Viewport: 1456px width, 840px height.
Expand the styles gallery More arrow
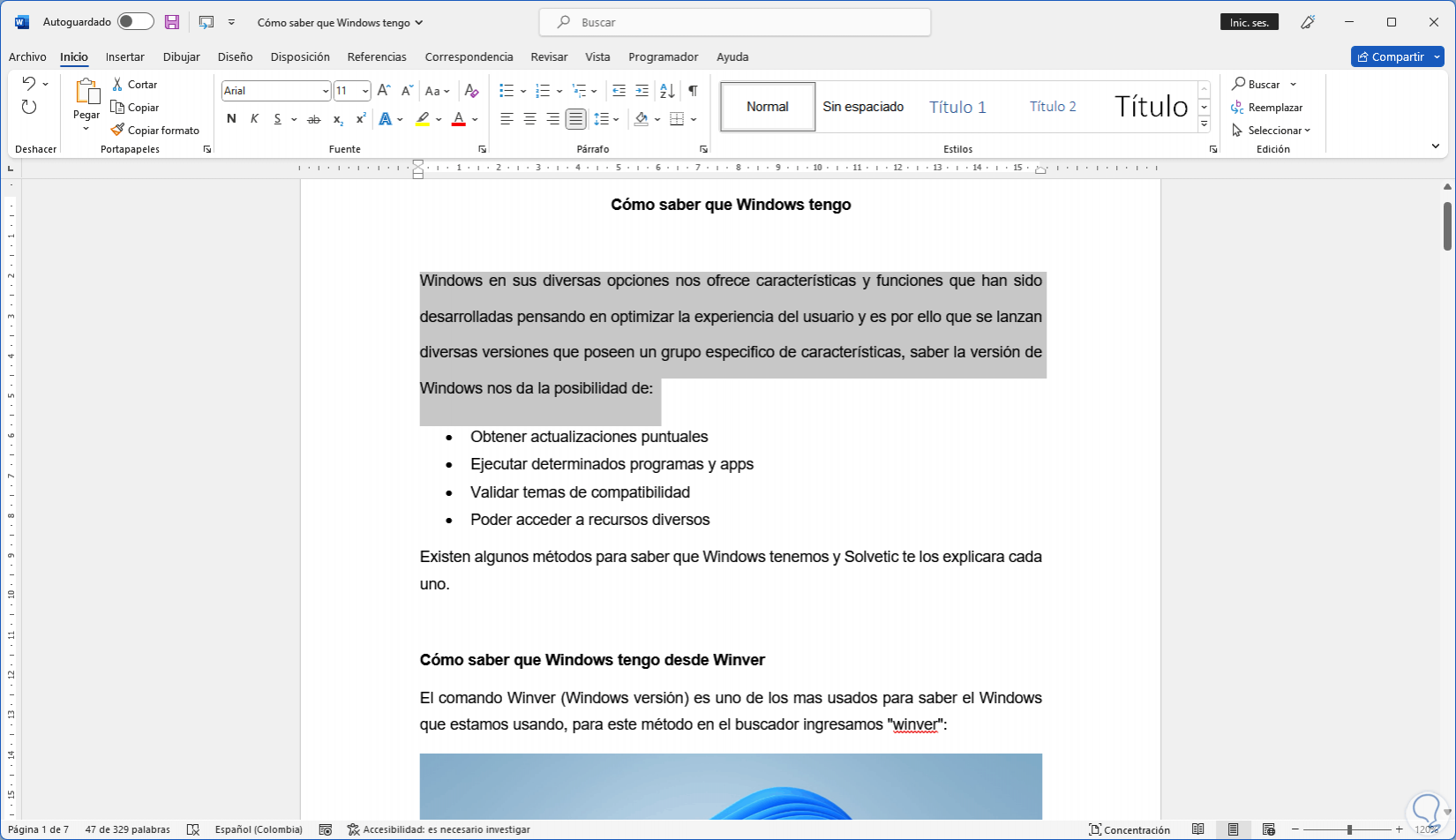(1205, 124)
